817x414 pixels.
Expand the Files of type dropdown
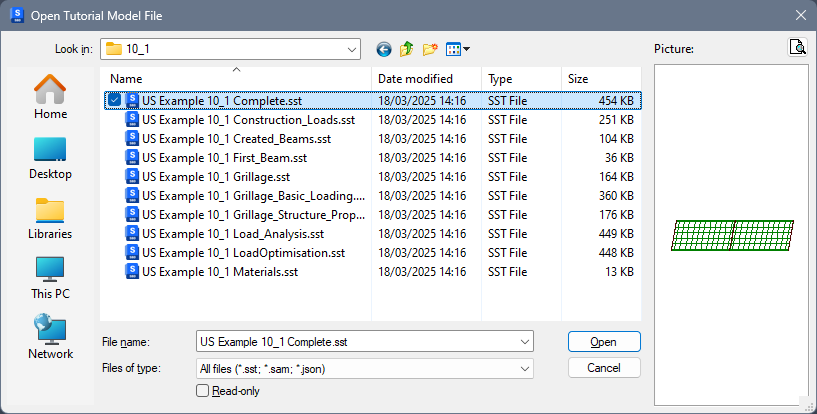(524, 369)
